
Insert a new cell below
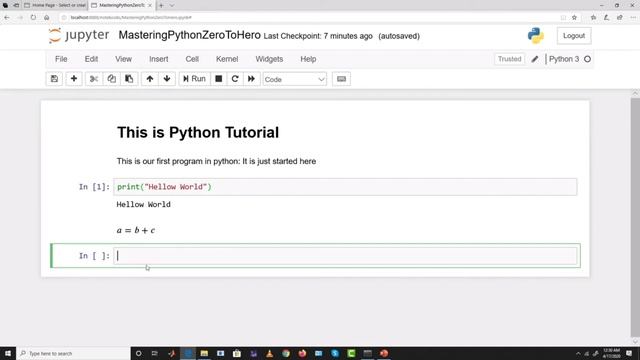point(74,79)
